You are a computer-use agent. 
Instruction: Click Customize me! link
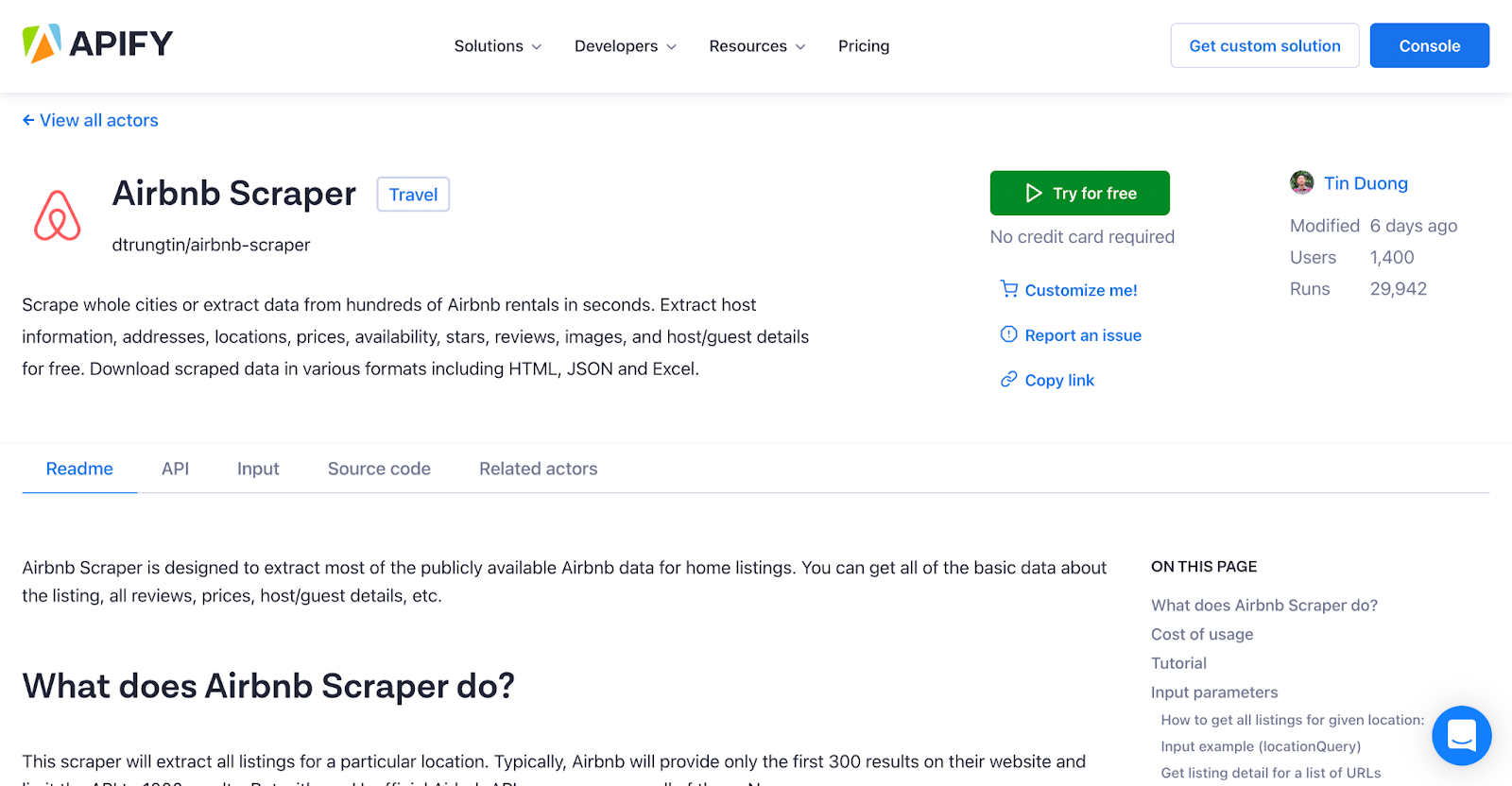(x=1081, y=290)
